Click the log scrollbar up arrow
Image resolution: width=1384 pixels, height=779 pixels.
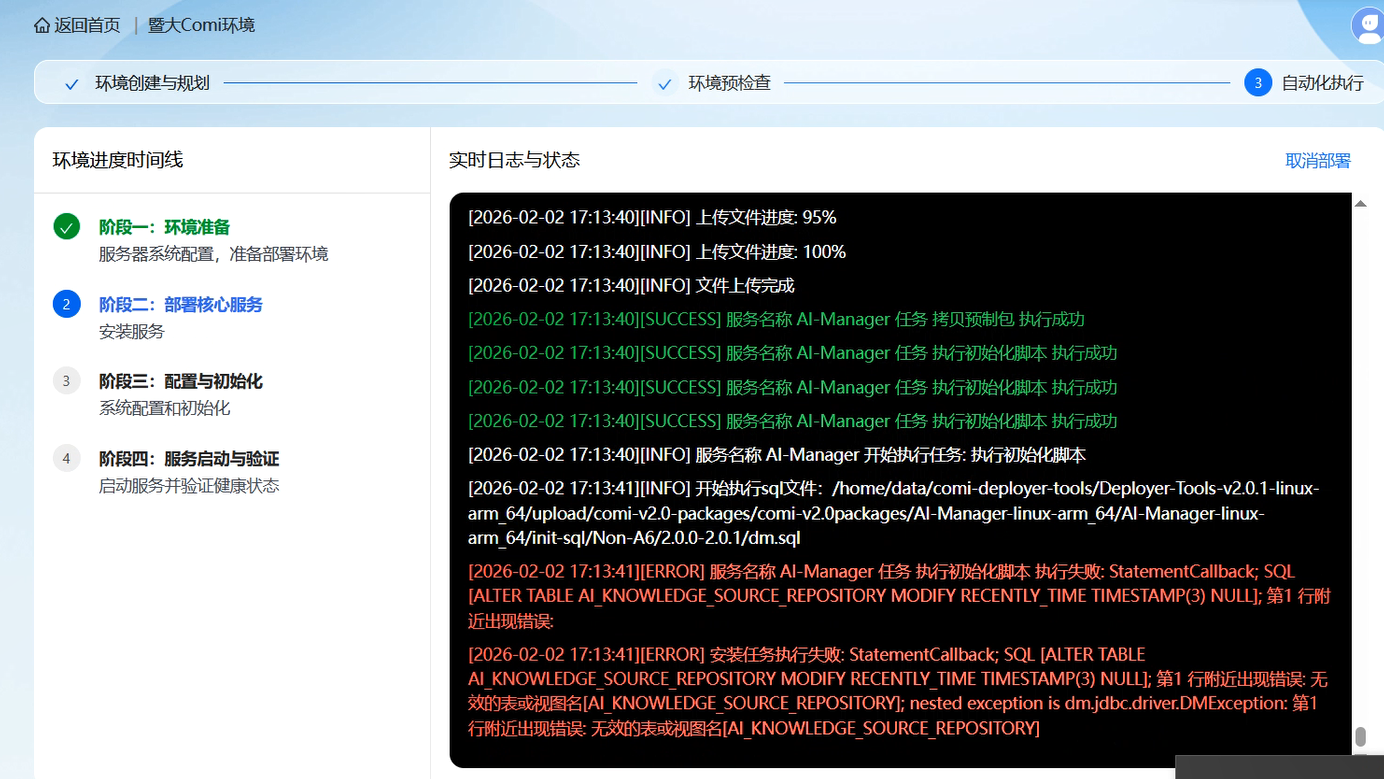coord(1360,204)
